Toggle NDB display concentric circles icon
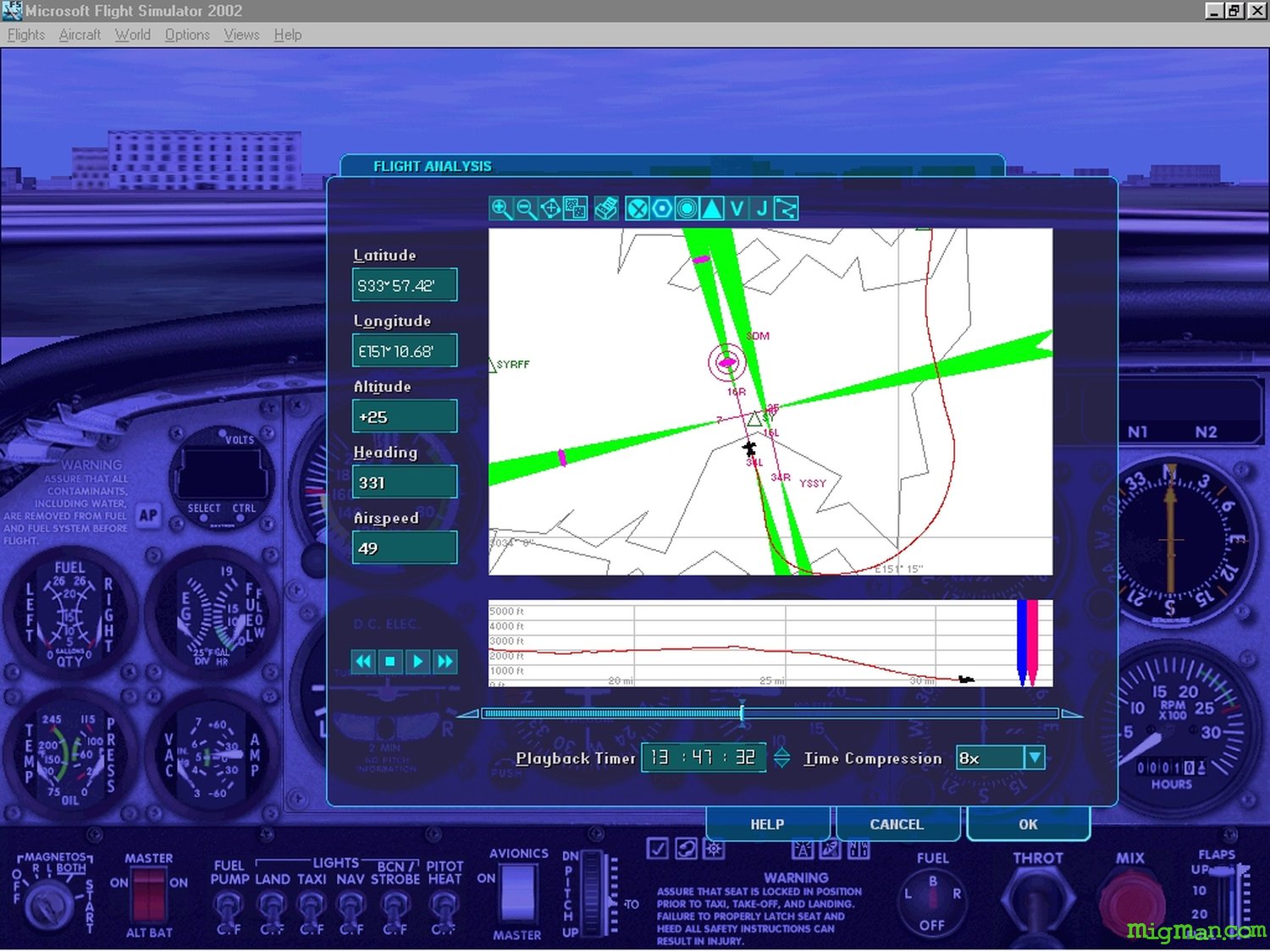This screenshot has width=1270, height=952. click(x=687, y=208)
